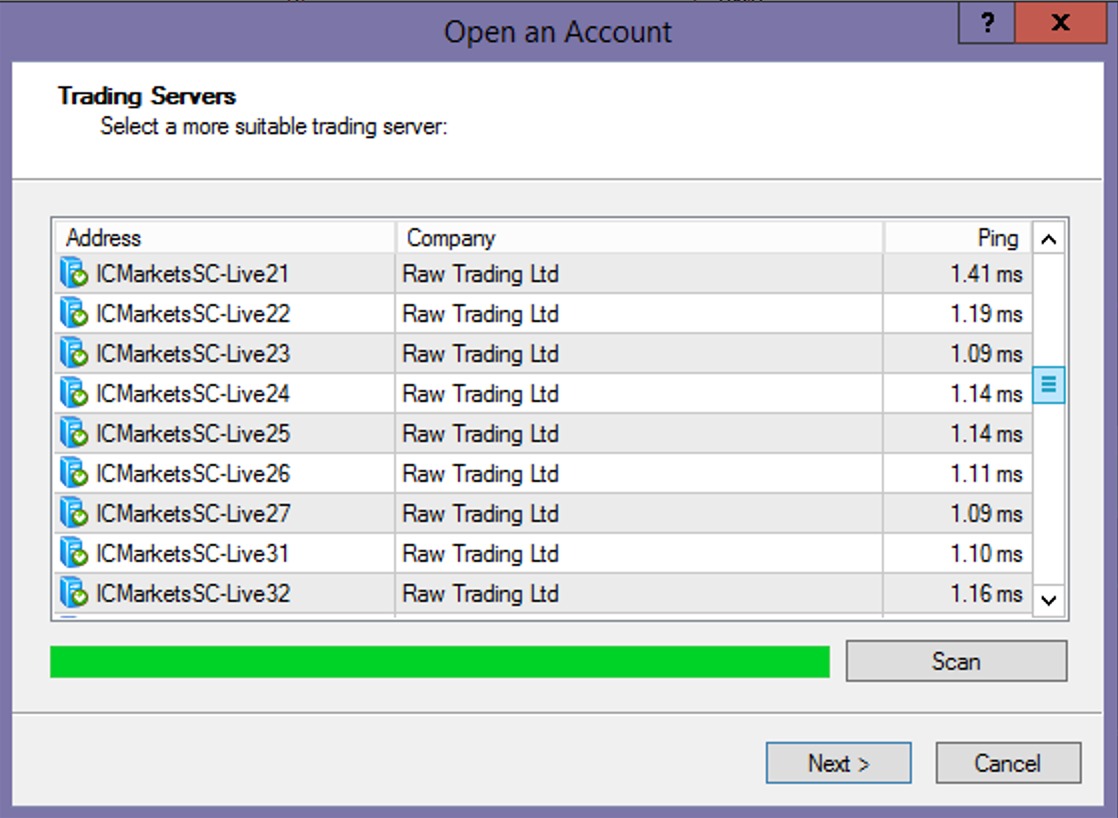Select the ICMarketsSC-Live31 server address
This screenshot has height=818, width=1118.
[x=193, y=553]
